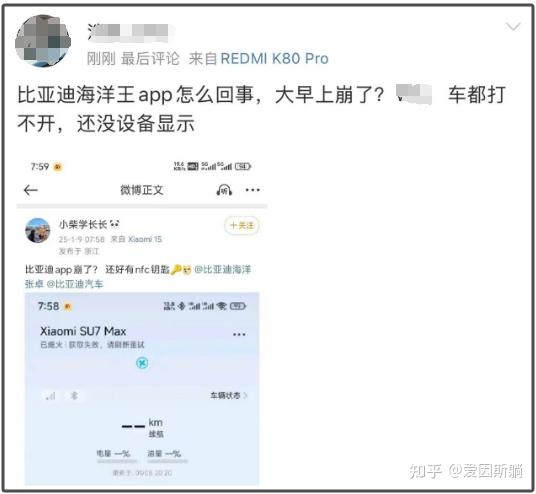536x494 pixels.
Task: Open the @比亚迪海洋 mention link
Action: tap(223, 269)
